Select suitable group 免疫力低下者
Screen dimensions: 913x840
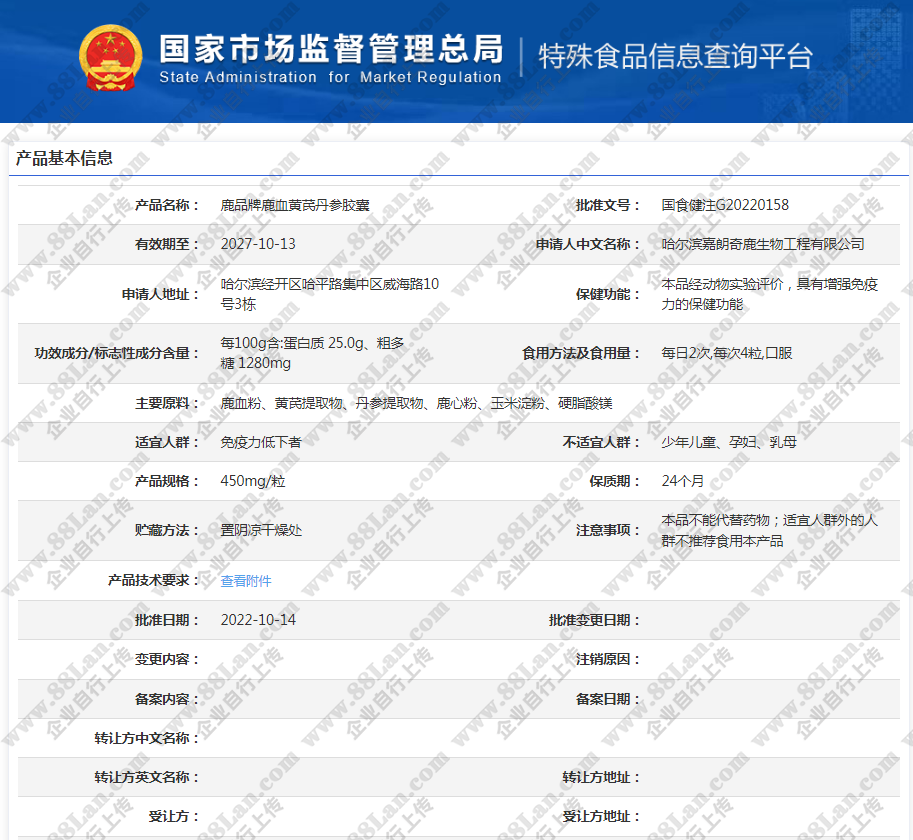click(261, 442)
